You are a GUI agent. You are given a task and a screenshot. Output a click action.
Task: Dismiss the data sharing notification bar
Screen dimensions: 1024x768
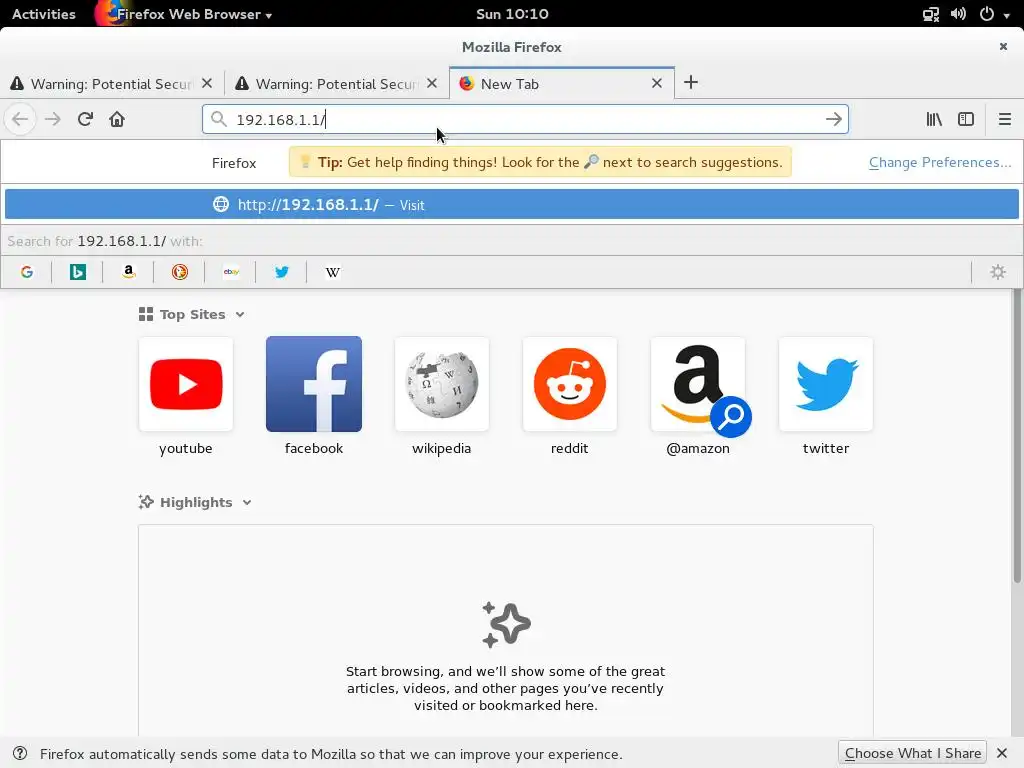click(1002, 754)
